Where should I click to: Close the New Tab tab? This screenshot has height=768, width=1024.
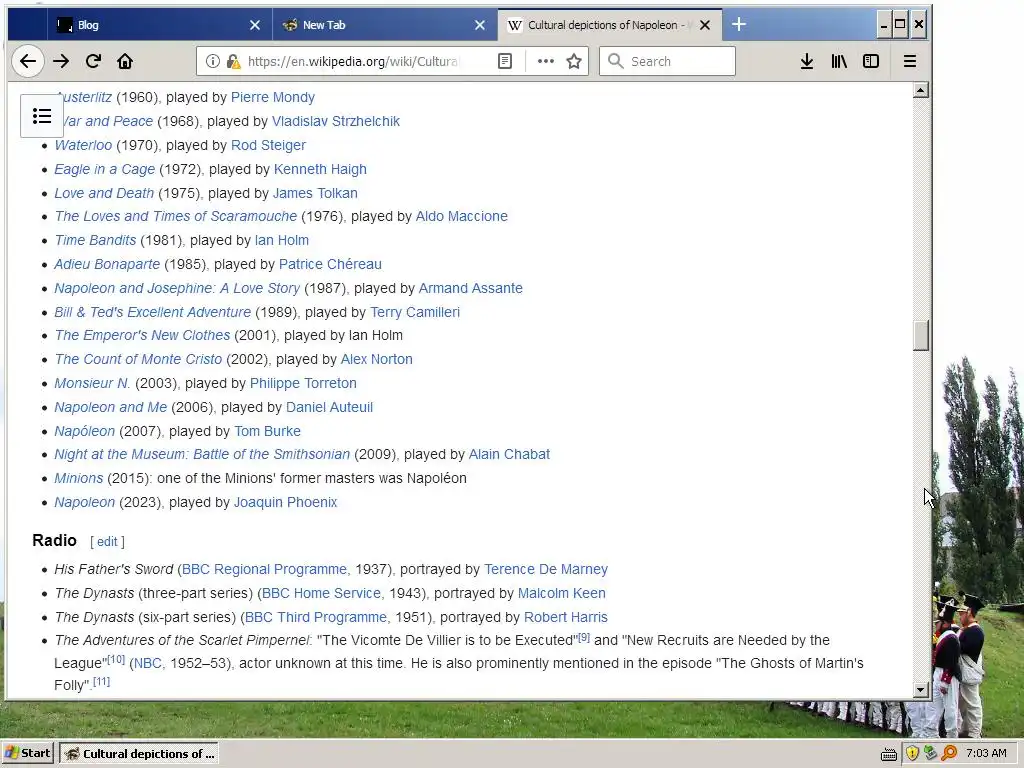coord(480,25)
